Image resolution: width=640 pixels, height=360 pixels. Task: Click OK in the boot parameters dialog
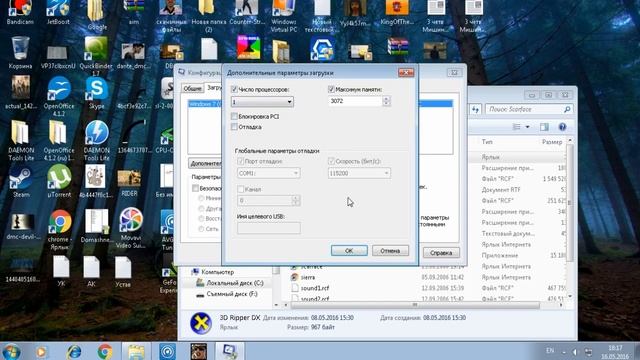coord(349,251)
